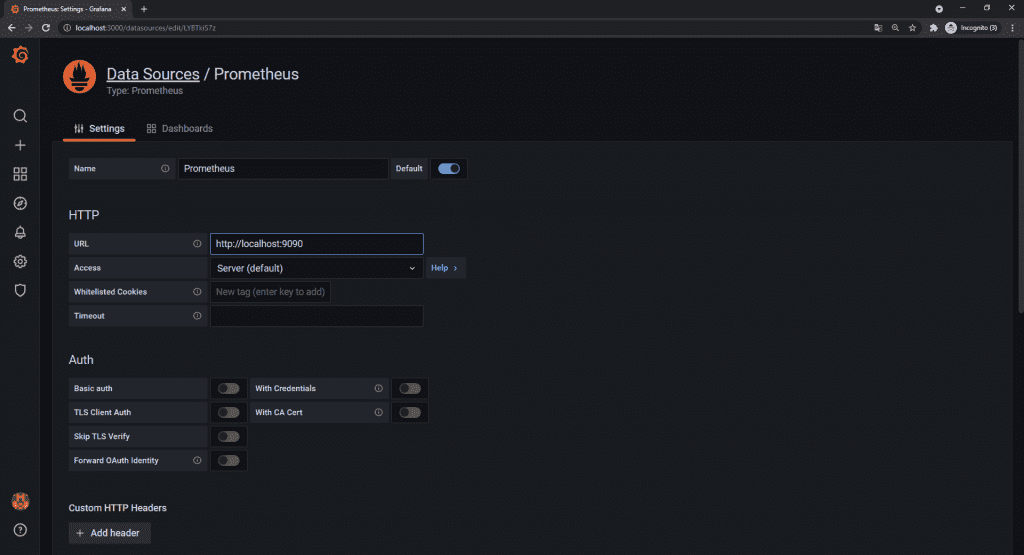Image resolution: width=1024 pixels, height=555 pixels.
Task: Enable Skip TLS Verify toggle
Action: (229, 436)
